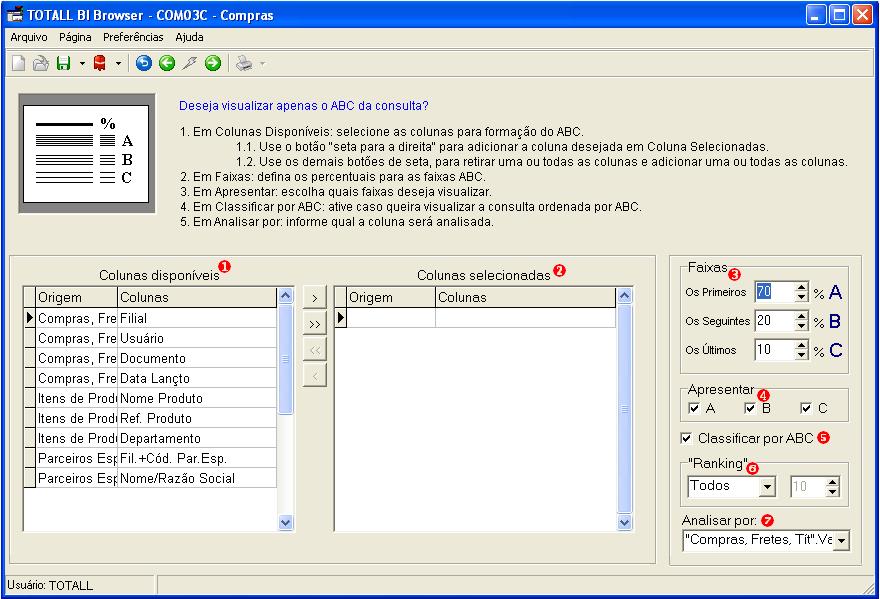The height and width of the screenshot is (599, 880).
Task: Toggle the Apresentar C checkbox
Action: point(806,408)
